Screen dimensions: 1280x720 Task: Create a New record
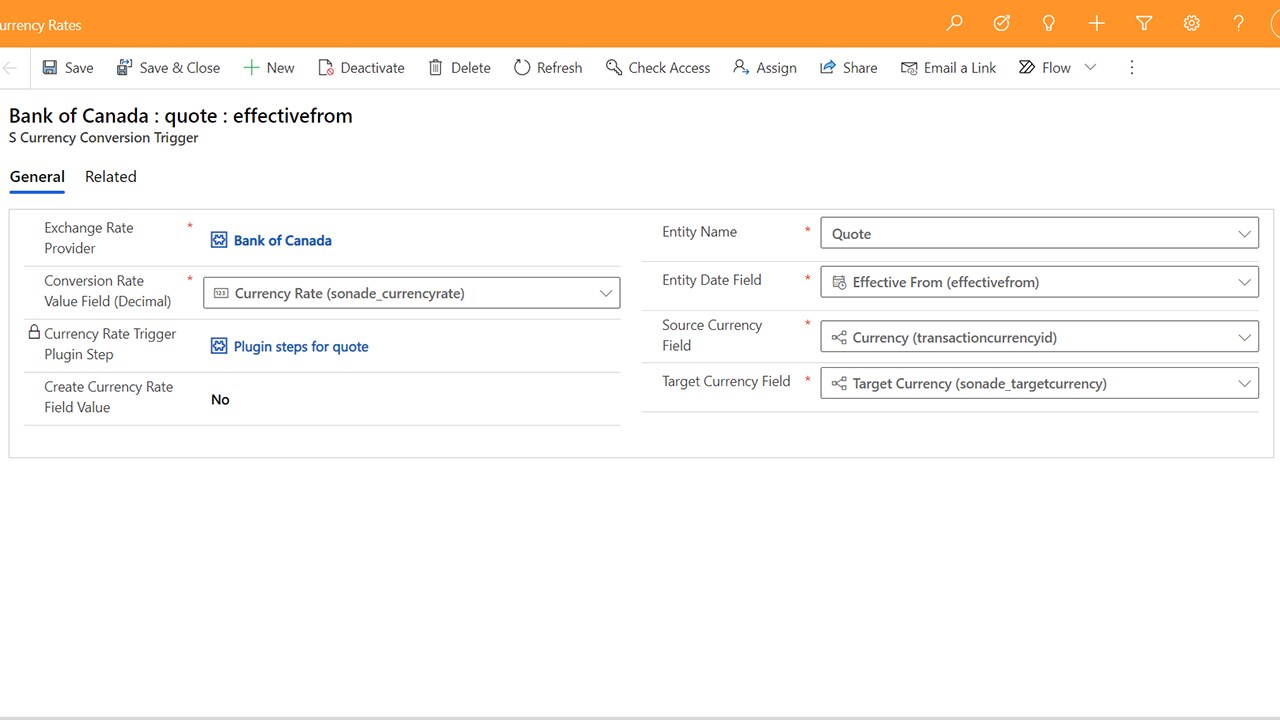click(269, 68)
